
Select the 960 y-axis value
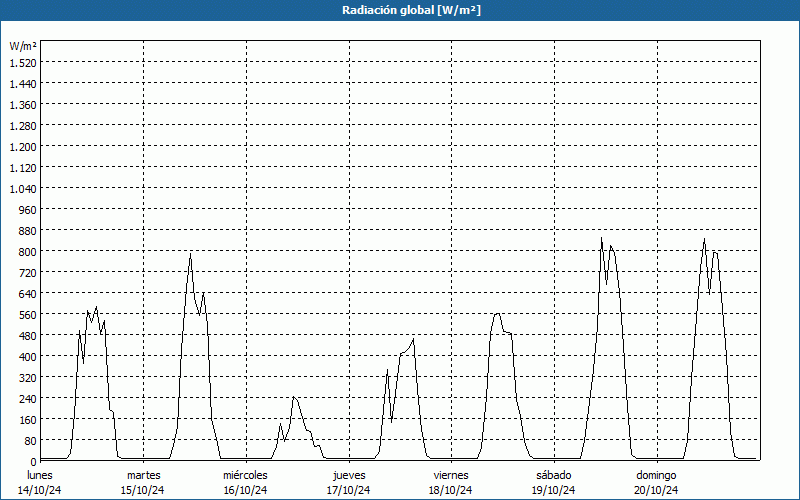coord(28,210)
